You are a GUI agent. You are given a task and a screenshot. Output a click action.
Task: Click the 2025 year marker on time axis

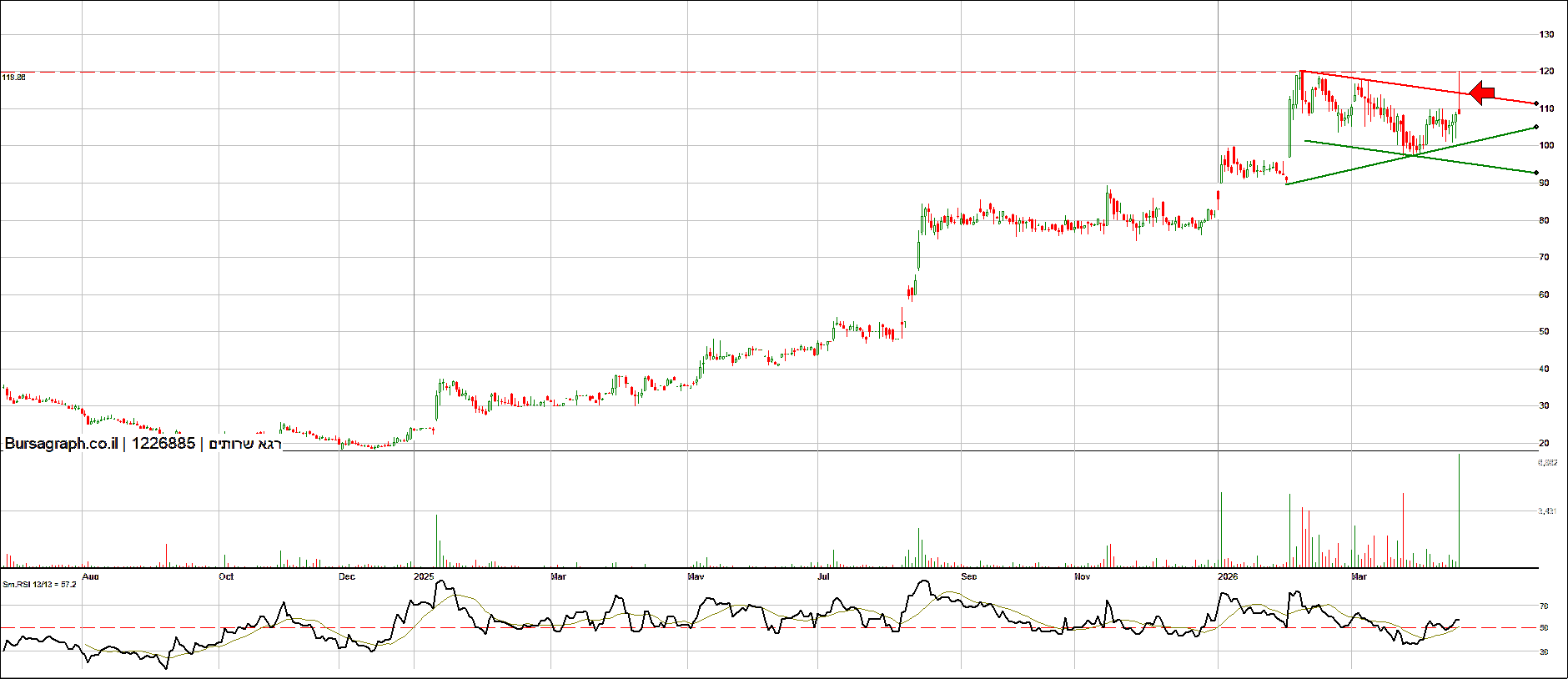(424, 576)
